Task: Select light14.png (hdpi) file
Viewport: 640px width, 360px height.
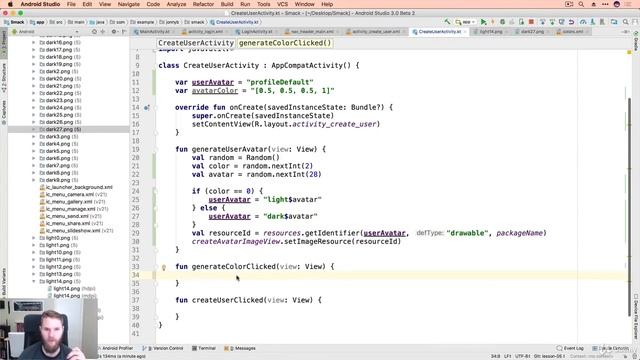Action: tap(71, 289)
